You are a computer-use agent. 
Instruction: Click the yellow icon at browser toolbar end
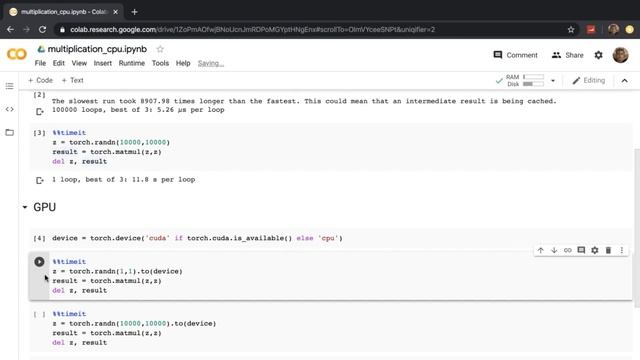click(630, 29)
